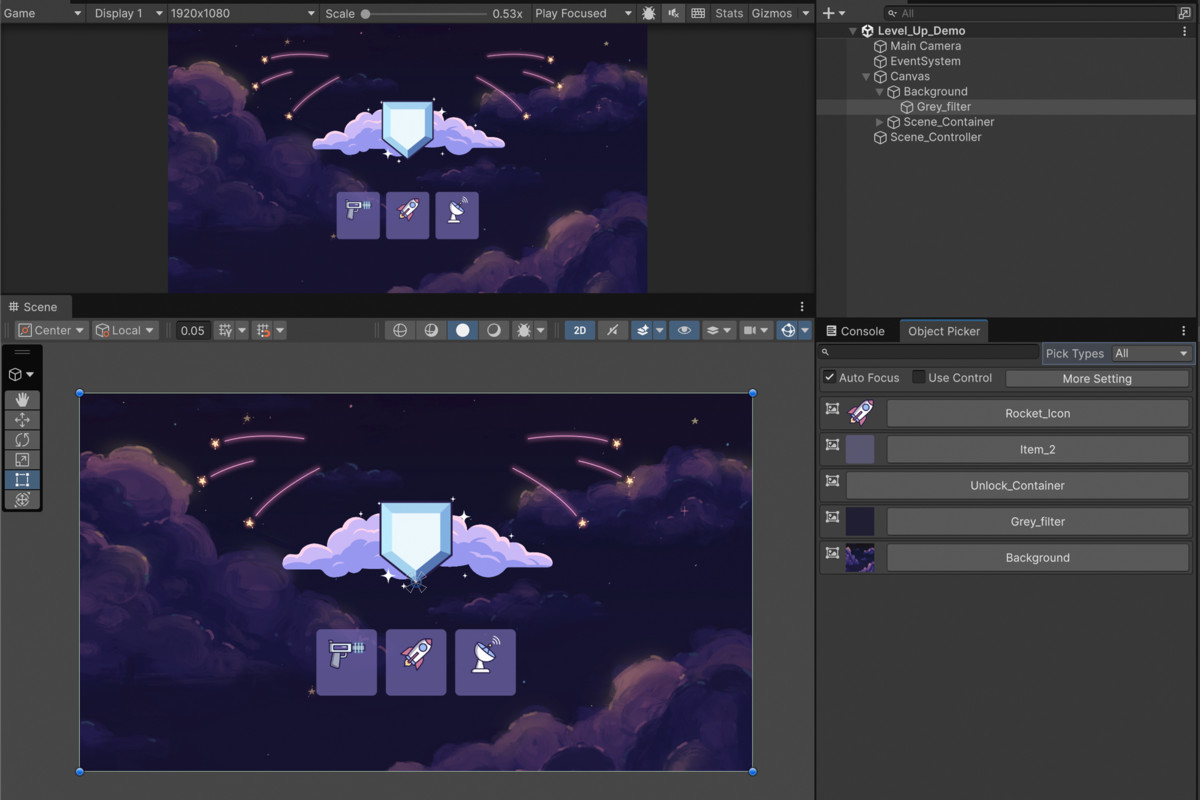The width and height of the screenshot is (1200, 800).
Task: Click the mute audio icon in Game view
Action: click(x=673, y=13)
